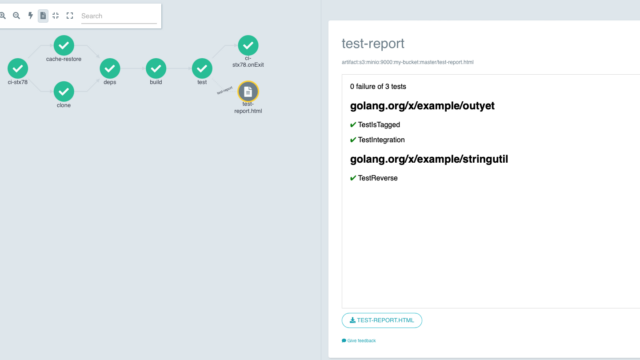Select the deps node
The height and width of the screenshot is (360, 640).
tap(110, 68)
